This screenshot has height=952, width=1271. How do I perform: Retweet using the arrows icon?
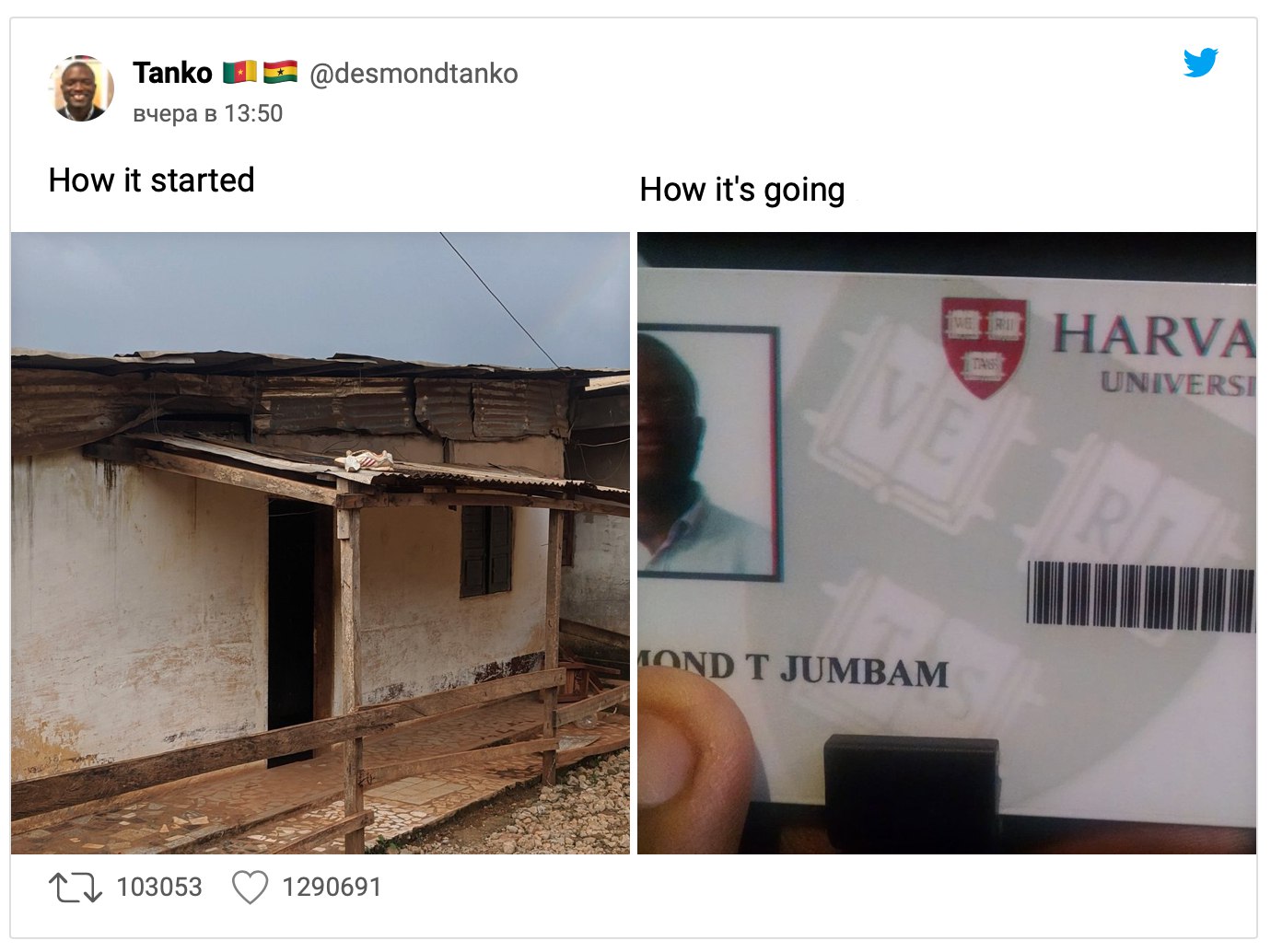76,888
